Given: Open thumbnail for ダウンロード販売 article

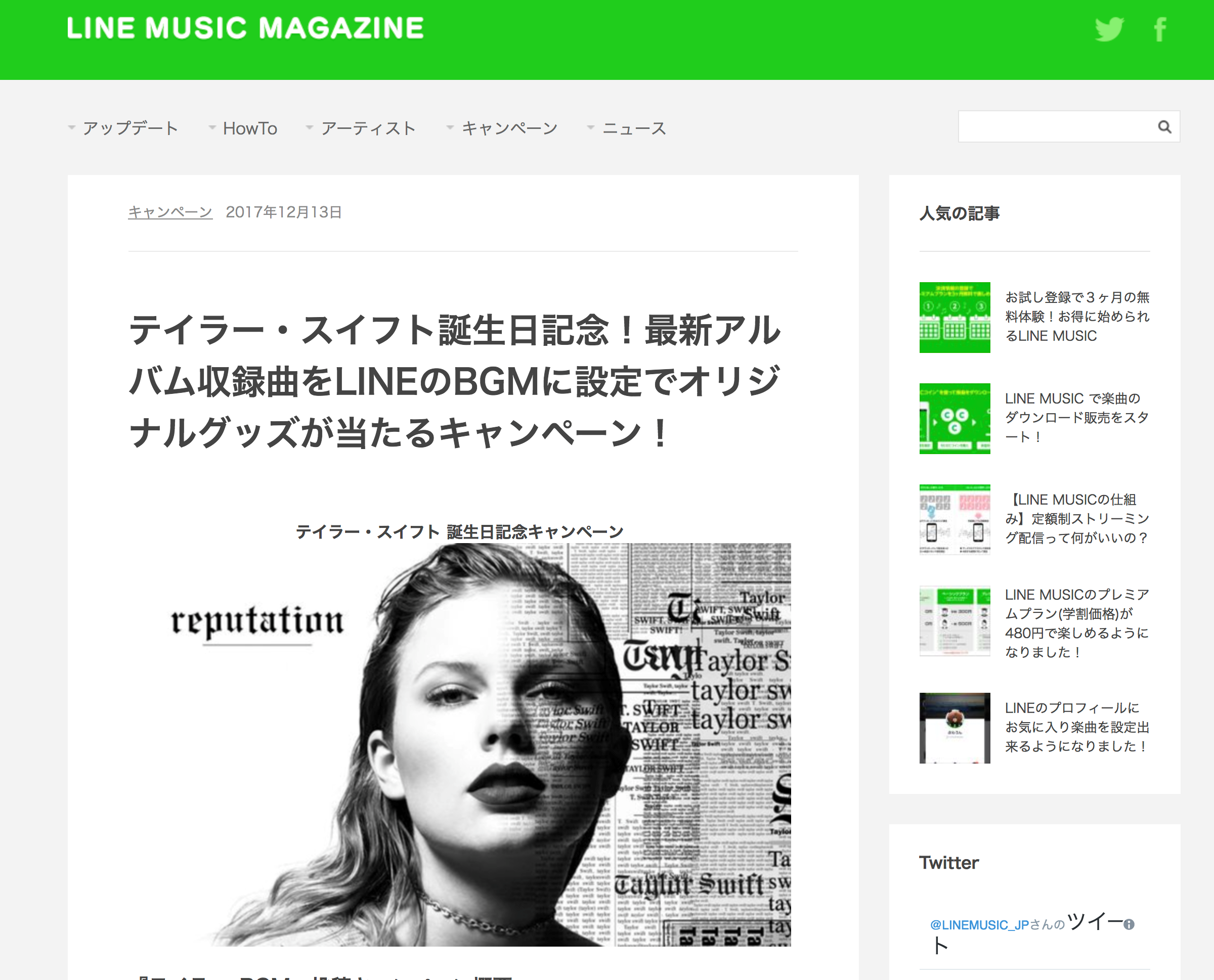Looking at the screenshot, I should click(x=955, y=418).
